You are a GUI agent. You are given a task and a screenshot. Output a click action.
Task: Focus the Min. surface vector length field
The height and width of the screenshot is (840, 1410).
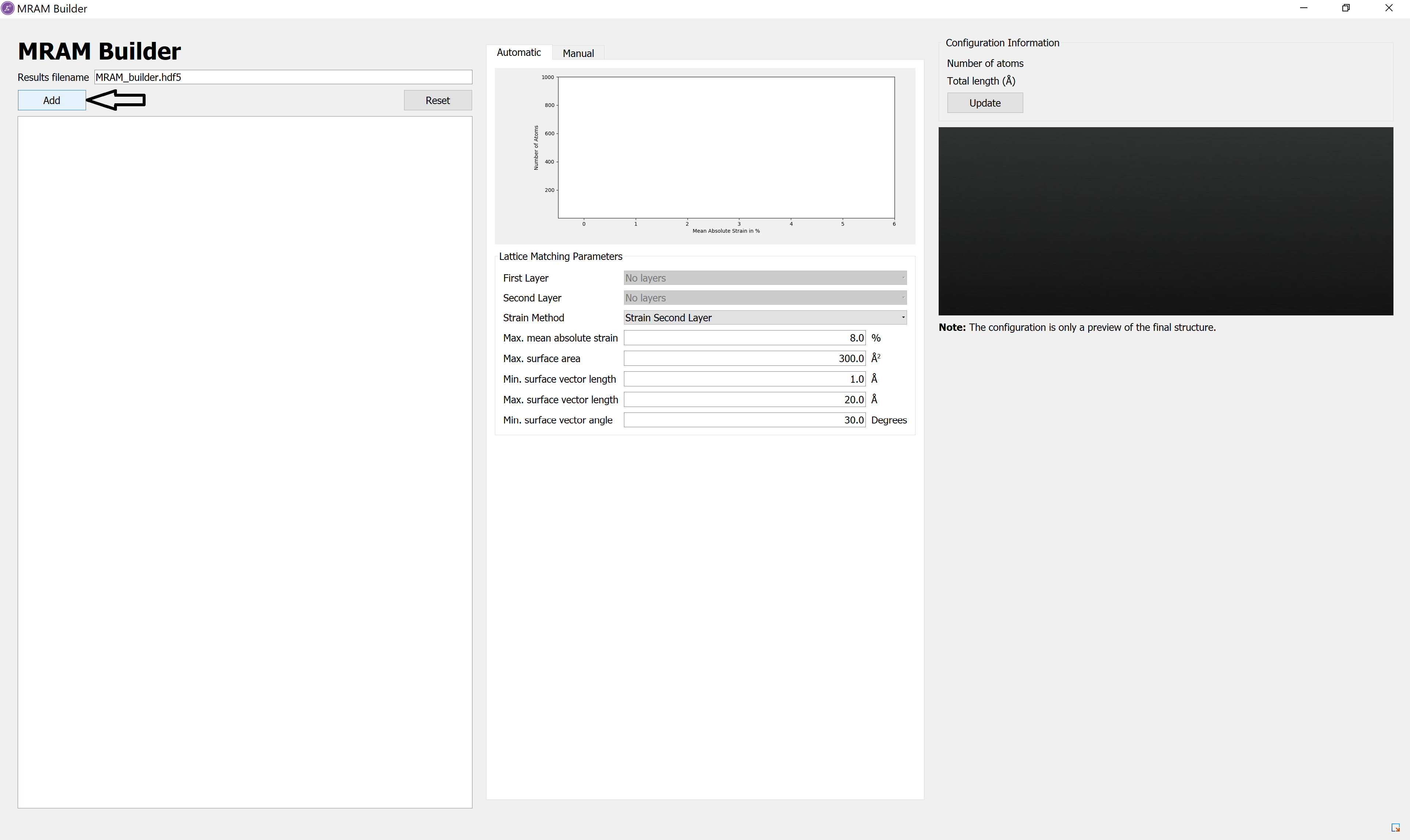pos(744,379)
